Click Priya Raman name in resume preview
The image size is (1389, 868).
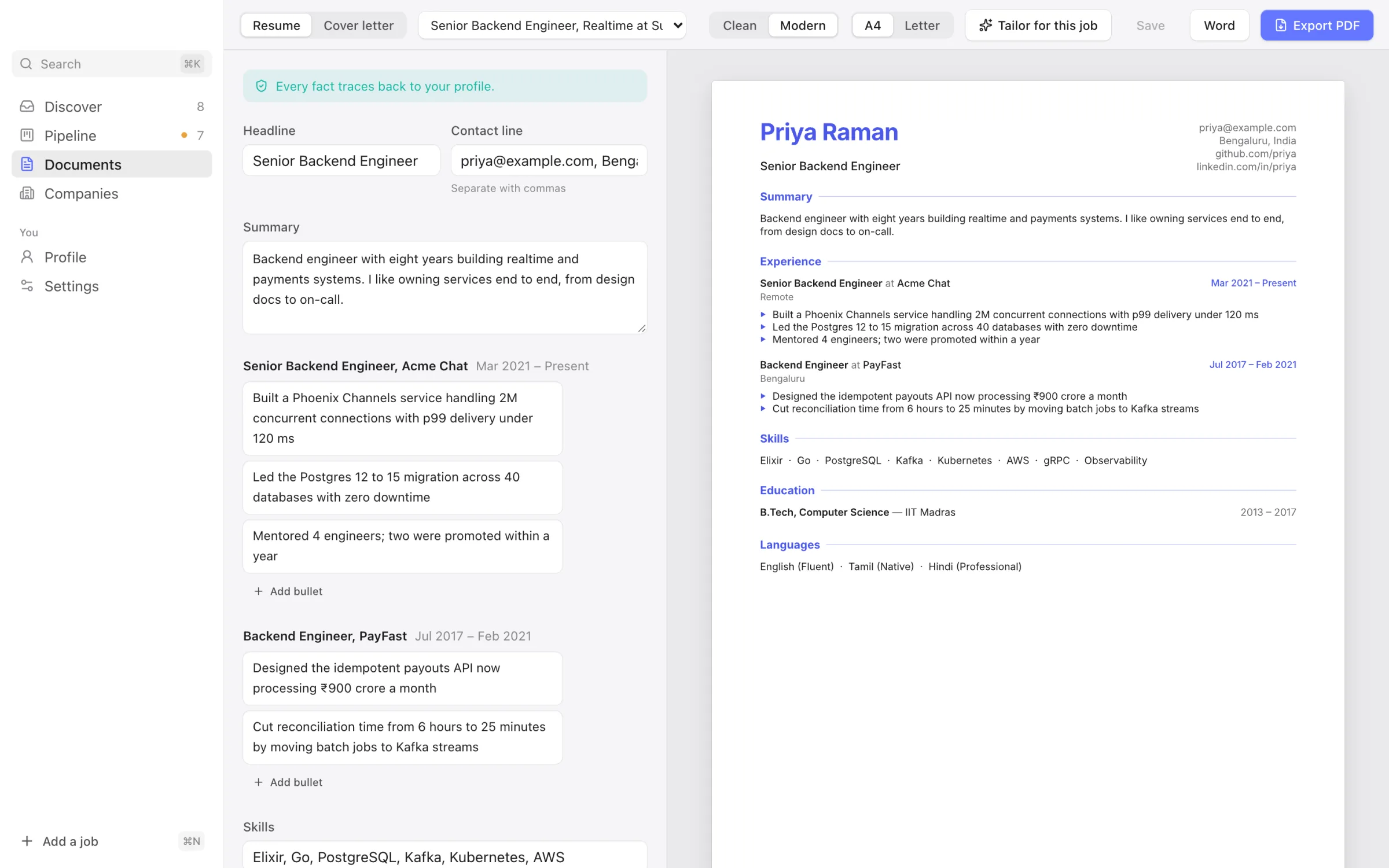tap(829, 132)
